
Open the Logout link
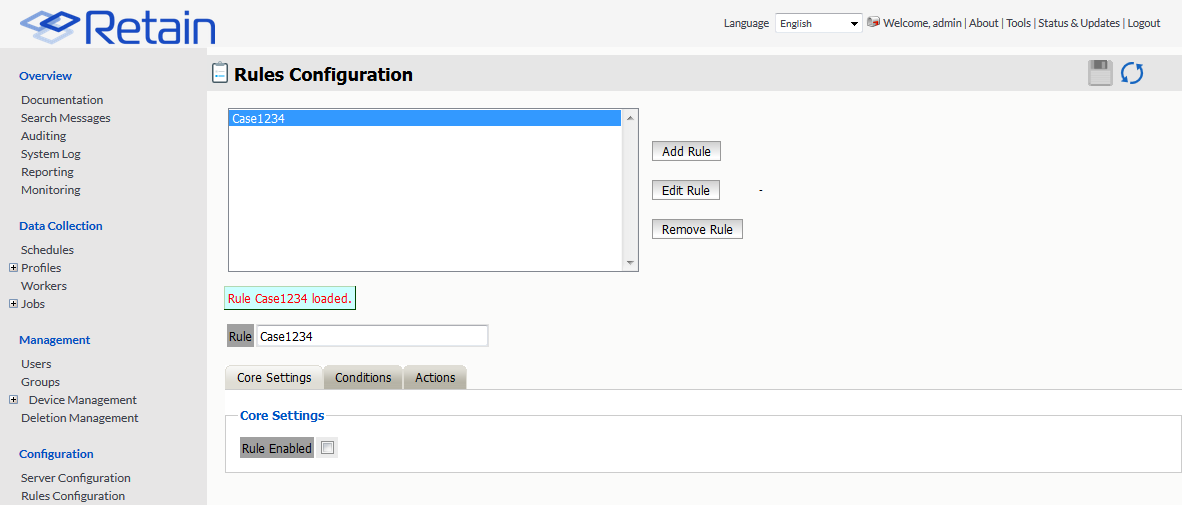coord(1144,23)
